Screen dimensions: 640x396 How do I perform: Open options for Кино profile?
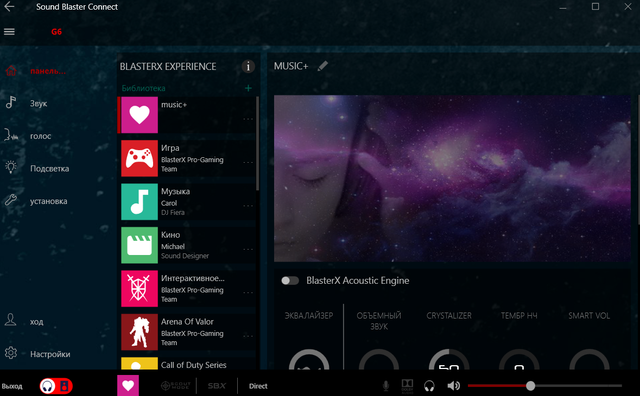(248, 249)
